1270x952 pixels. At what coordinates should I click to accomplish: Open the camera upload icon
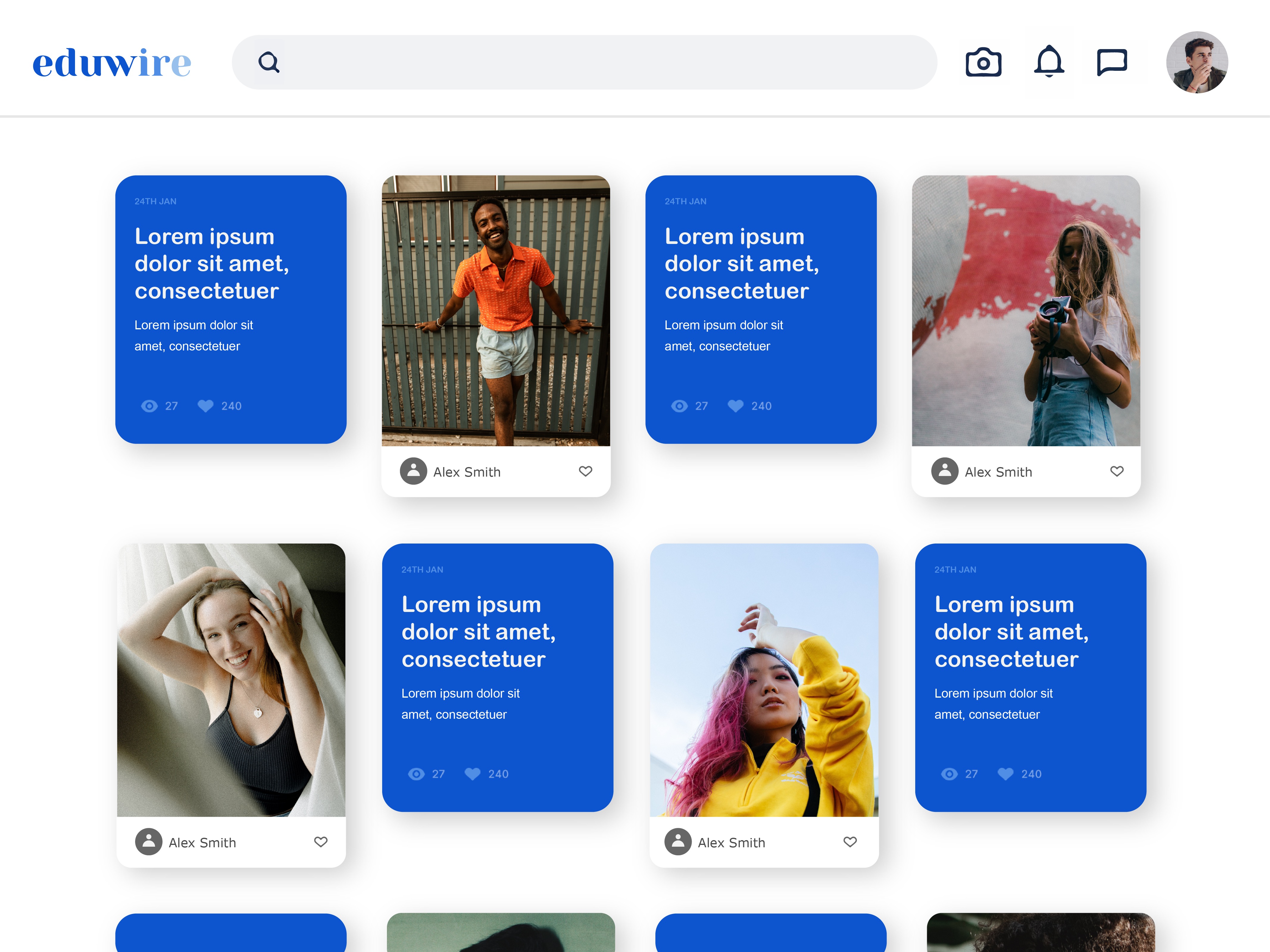[983, 62]
